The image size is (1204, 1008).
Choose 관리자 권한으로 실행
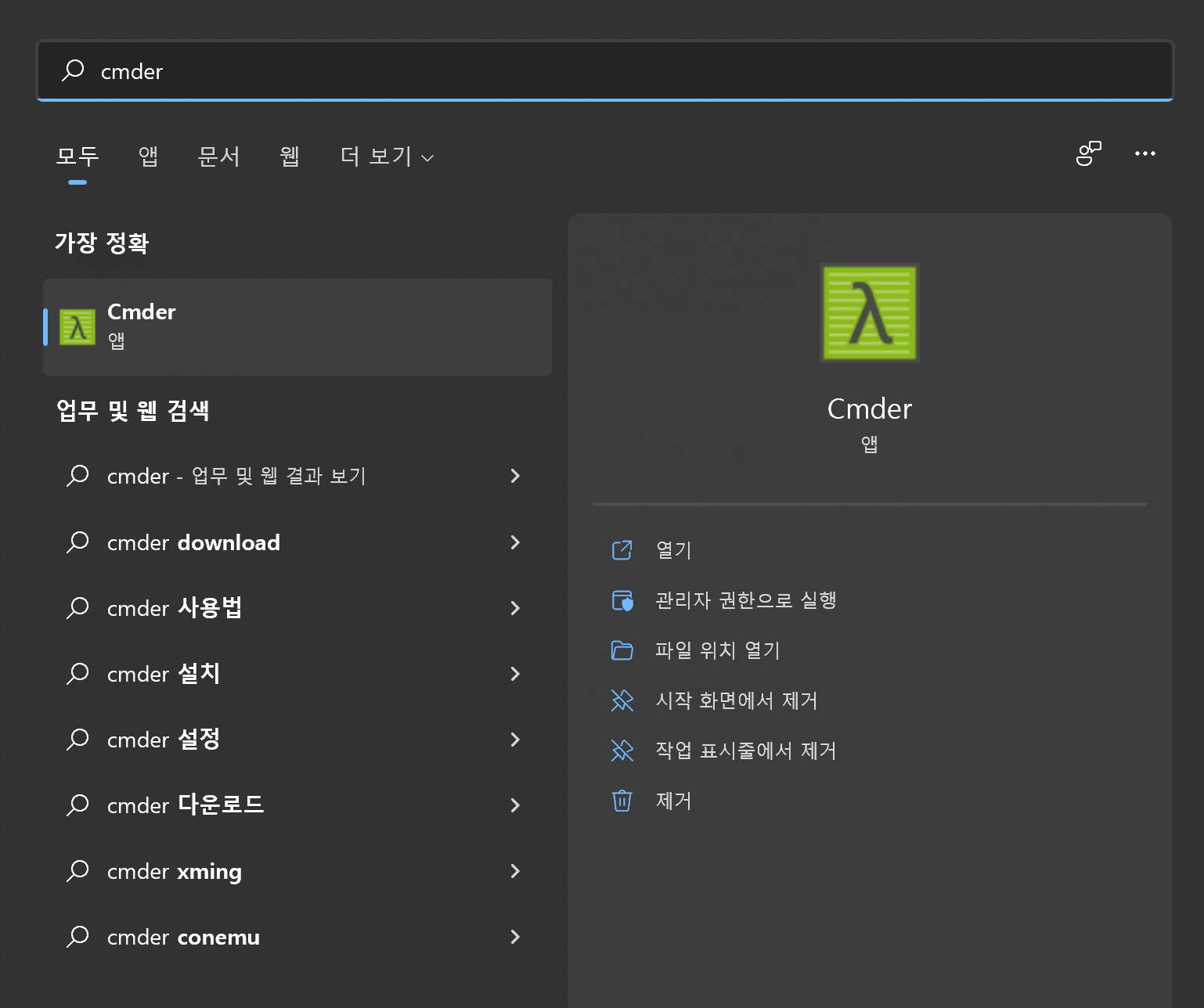[x=746, y=600]
